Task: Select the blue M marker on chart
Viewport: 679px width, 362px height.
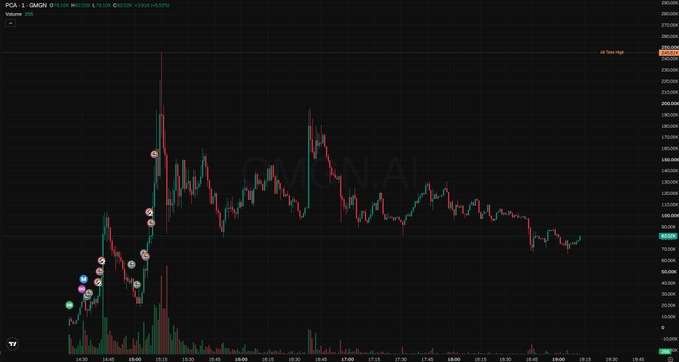Action: pos(84,279)
